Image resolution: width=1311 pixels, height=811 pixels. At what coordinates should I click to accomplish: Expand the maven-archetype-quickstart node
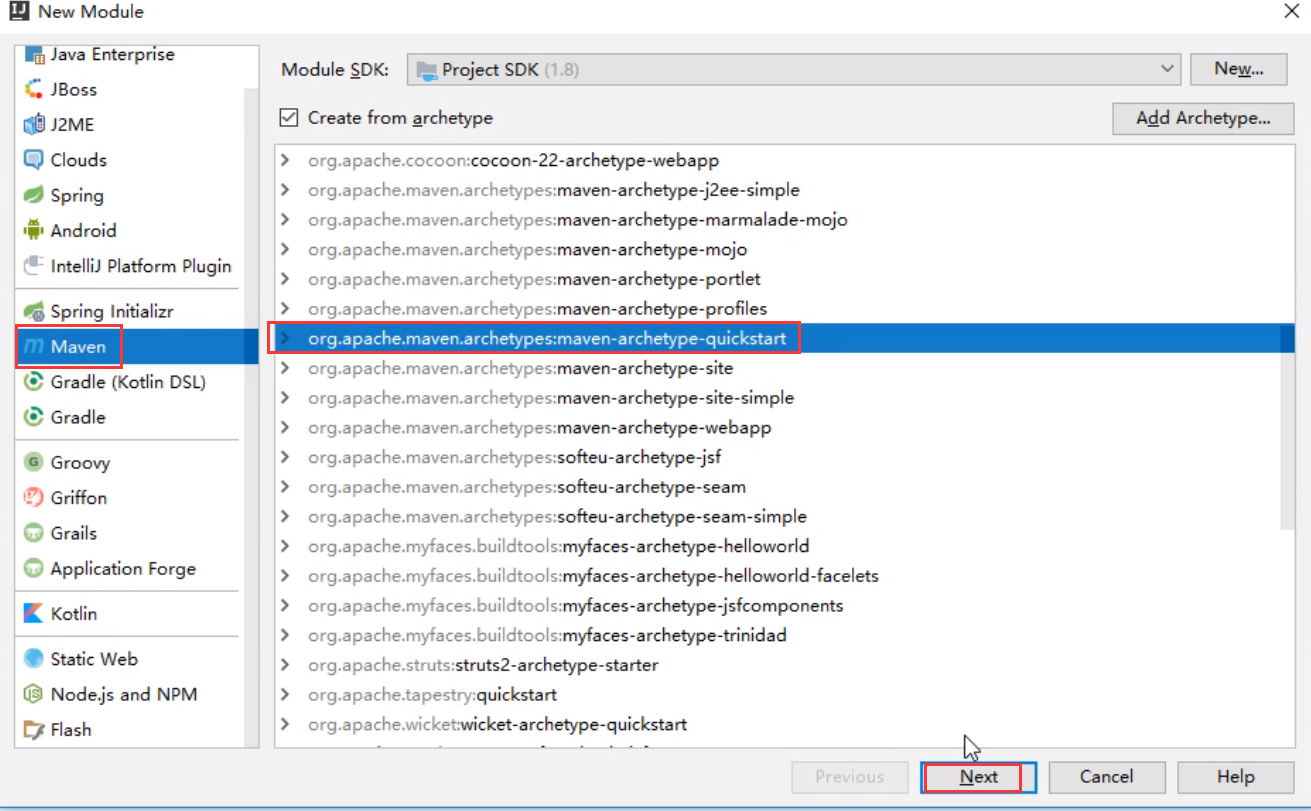tap(286, 339)
